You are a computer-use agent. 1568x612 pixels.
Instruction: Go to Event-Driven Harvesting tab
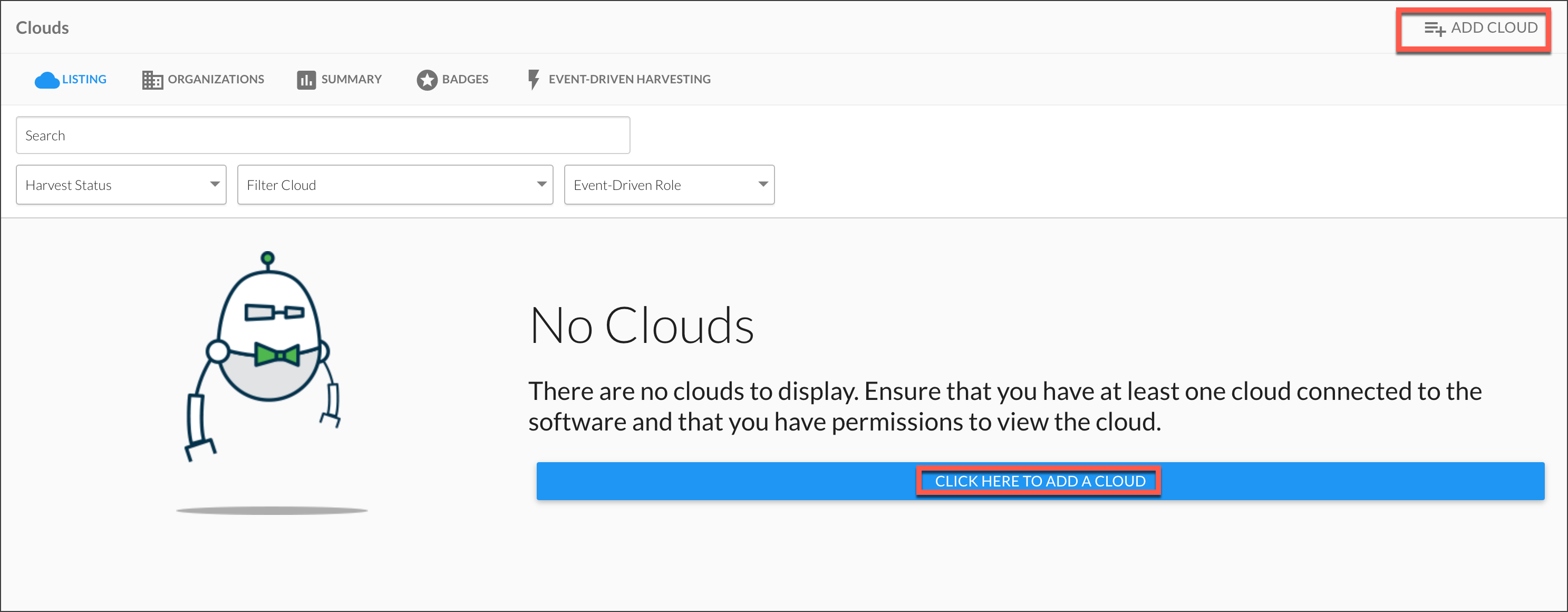pyautogui.click(x=629, y=79)
